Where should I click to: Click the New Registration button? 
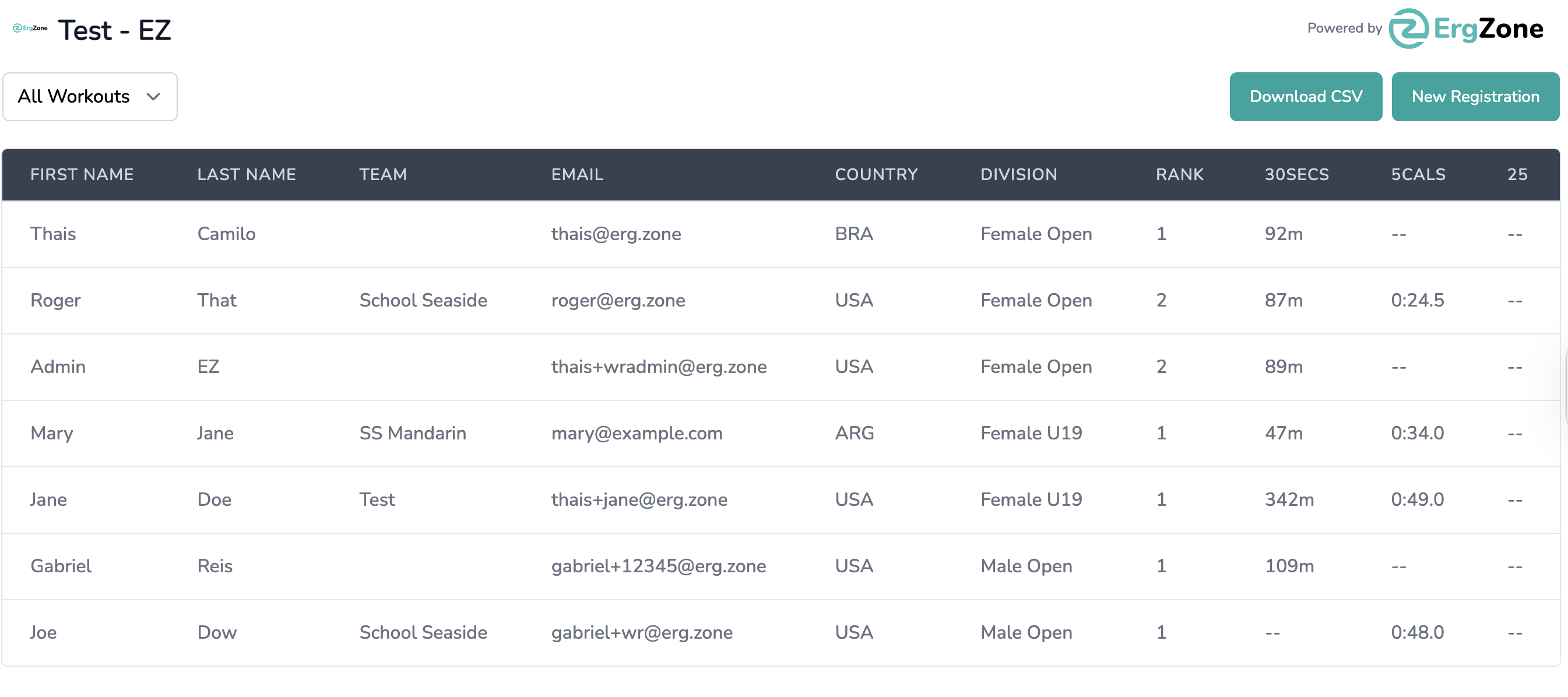(x=1475, y=97)
